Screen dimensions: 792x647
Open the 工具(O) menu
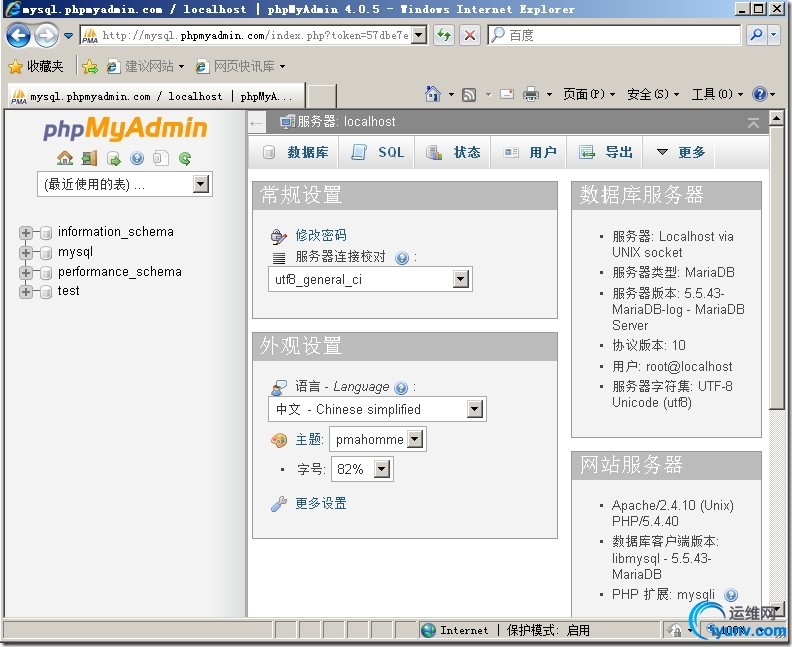point(717,94)
